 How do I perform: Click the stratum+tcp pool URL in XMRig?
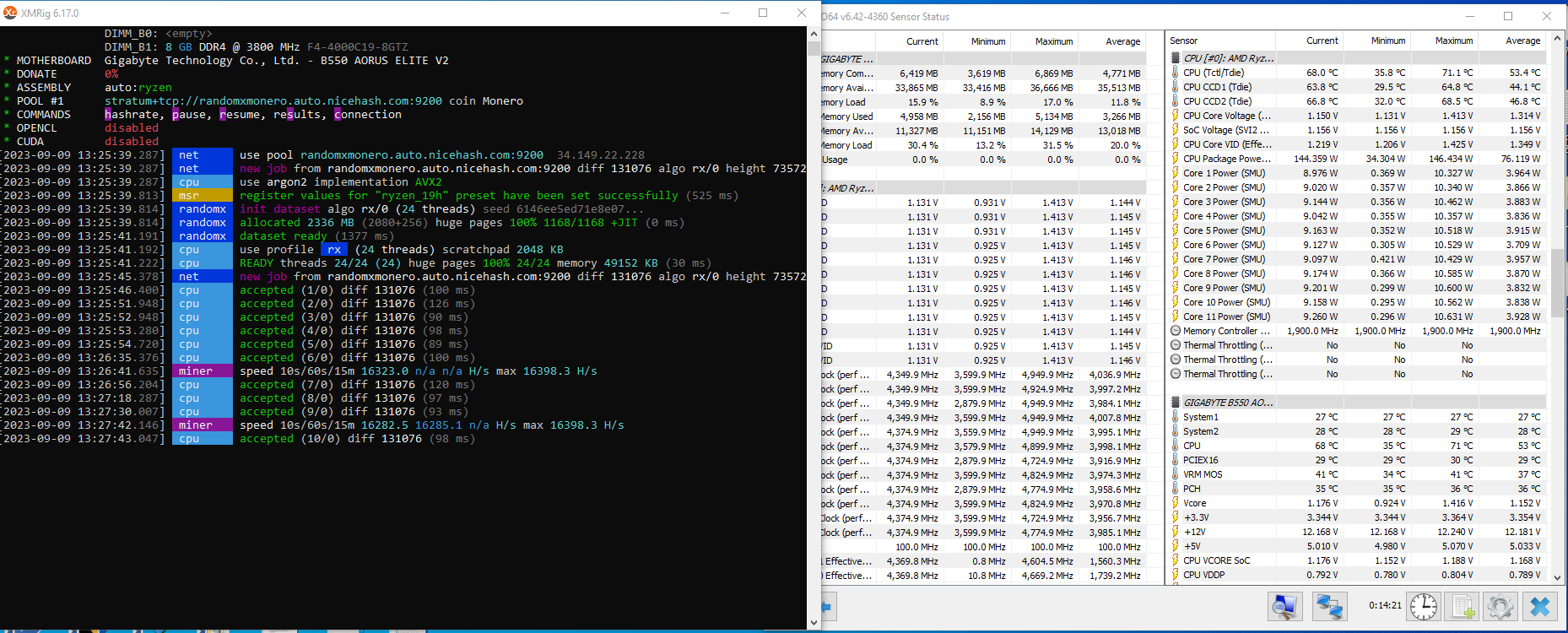tap(273, 100)
